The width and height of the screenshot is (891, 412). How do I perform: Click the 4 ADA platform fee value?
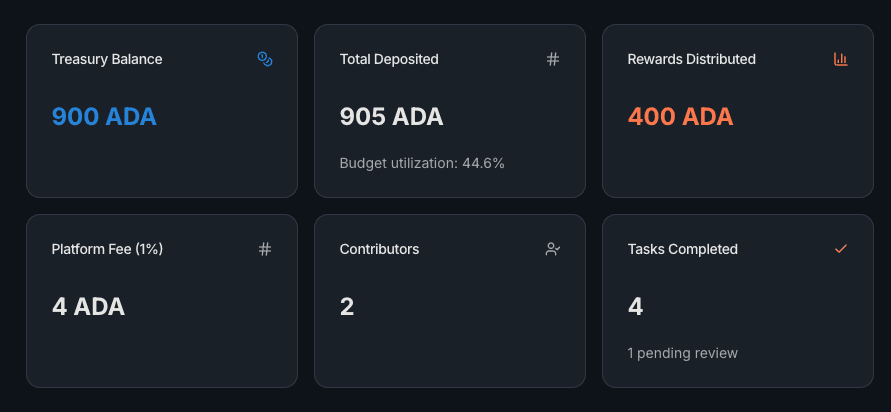coord(88,307)
